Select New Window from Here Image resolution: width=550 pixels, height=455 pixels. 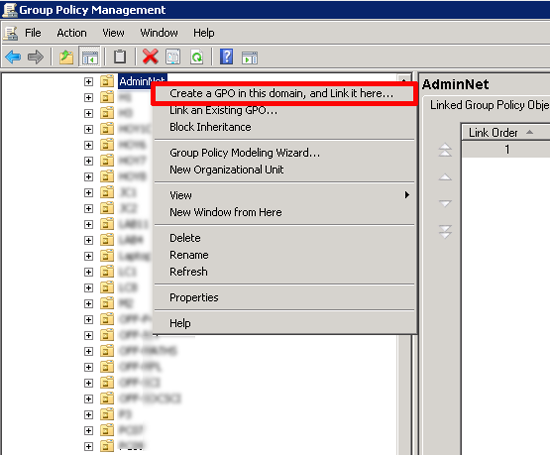coord(284,212)
